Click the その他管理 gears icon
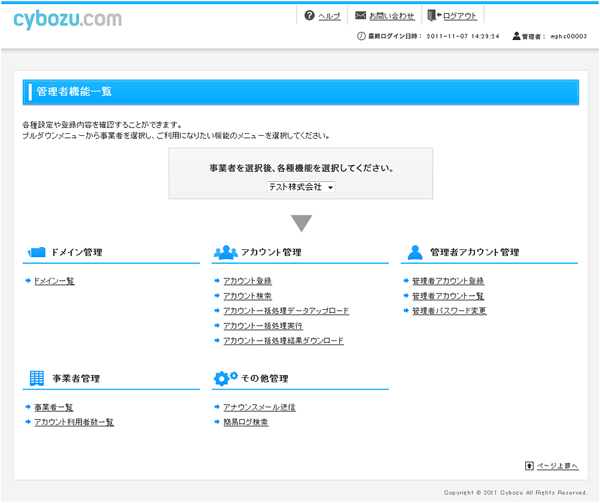 pyautogui.click(x=225, y=378)
